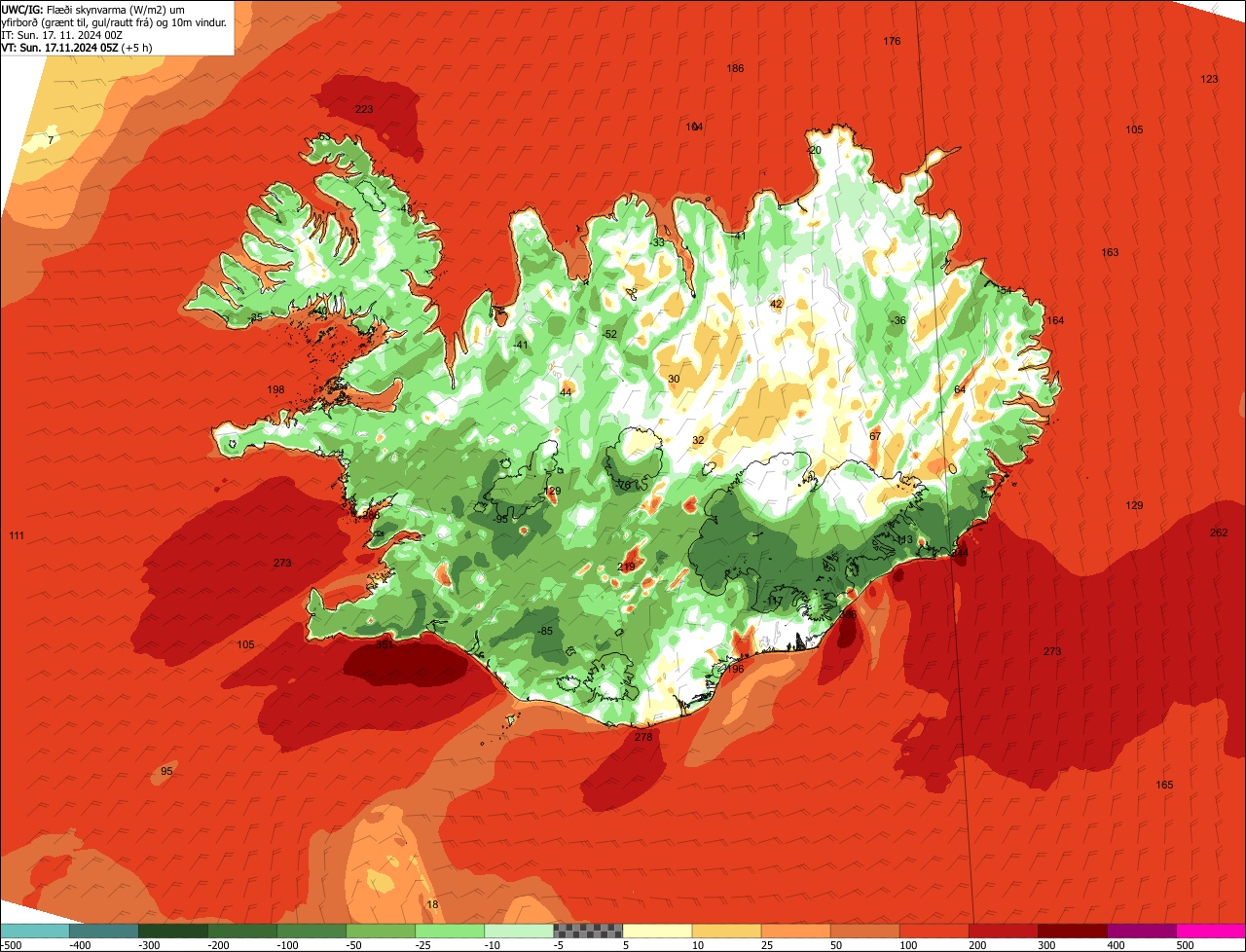
Task: Click the 18 value near the bottom of the map
Action: pyautogui.click(x=432, y=904)
